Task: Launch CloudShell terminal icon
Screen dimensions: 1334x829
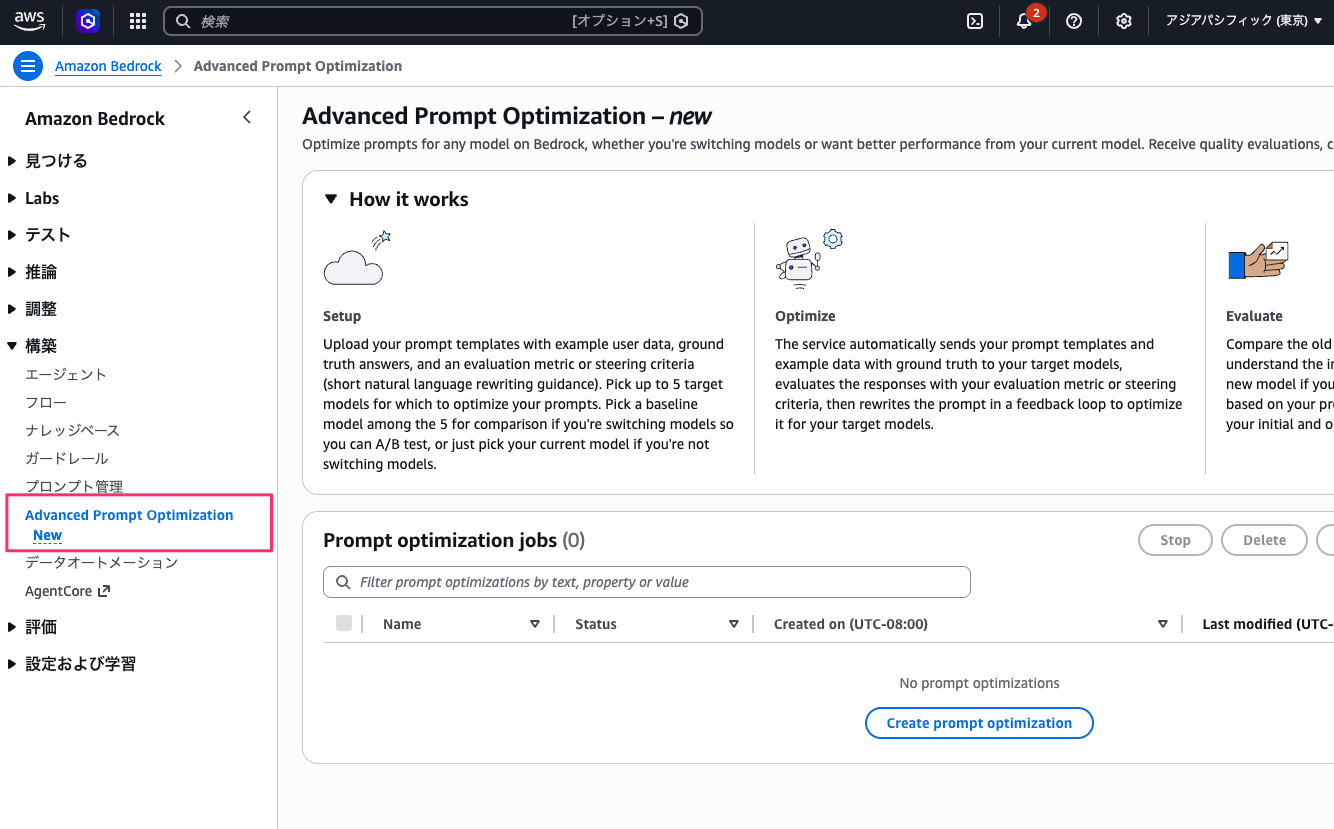Action: 975,21
